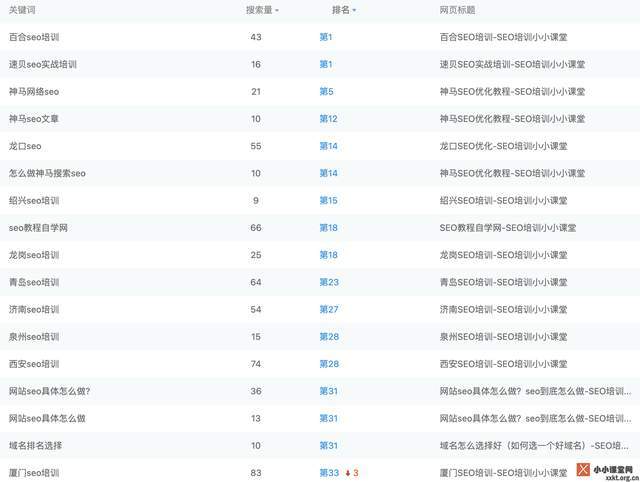The image size is (640, 482).
Task: Click the sort arrow beside 搜索量 header
Action: pos(277,10)
